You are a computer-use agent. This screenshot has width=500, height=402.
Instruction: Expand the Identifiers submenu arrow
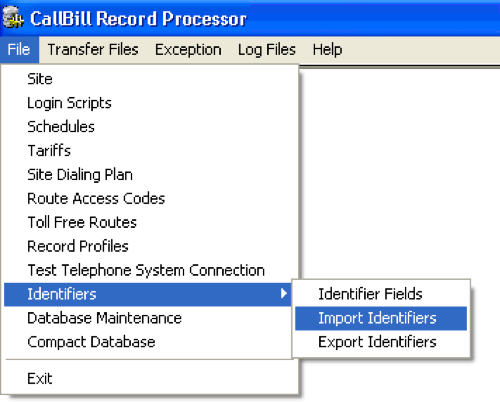pos(284,294)
